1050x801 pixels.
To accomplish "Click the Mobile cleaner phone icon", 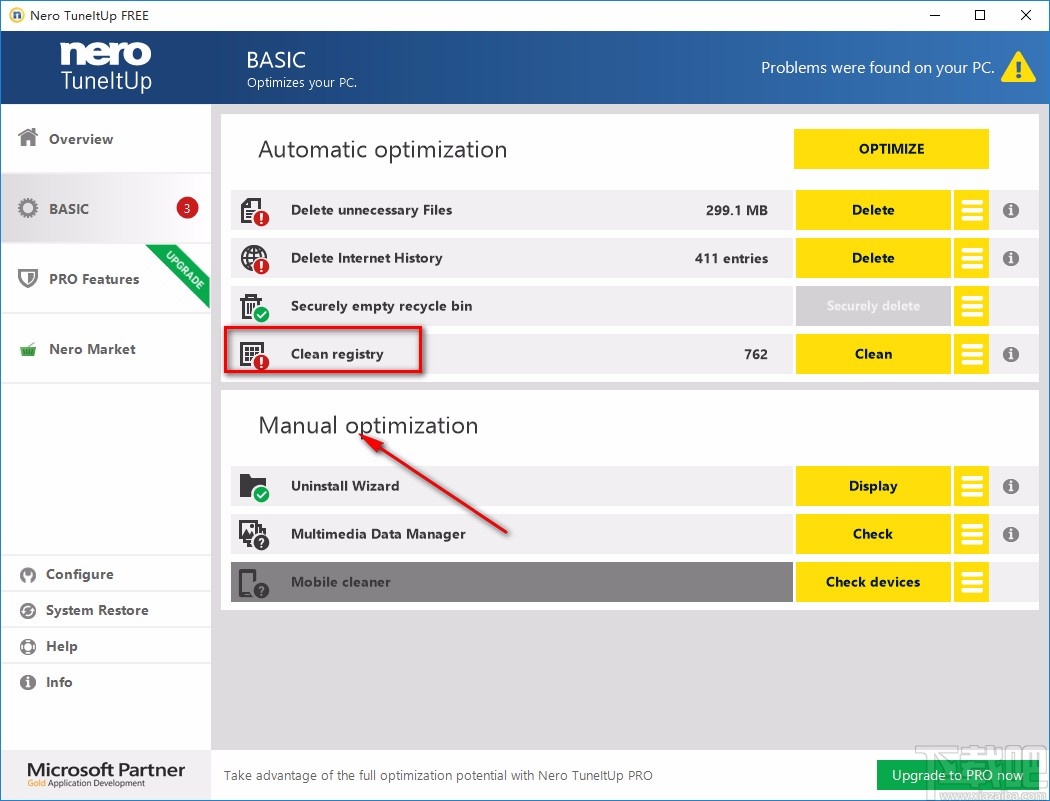I will [x=254, y=583].
